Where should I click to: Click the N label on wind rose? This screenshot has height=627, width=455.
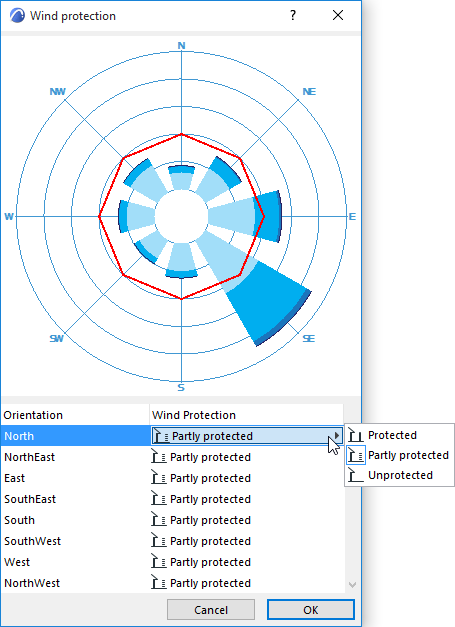(182, 46)
